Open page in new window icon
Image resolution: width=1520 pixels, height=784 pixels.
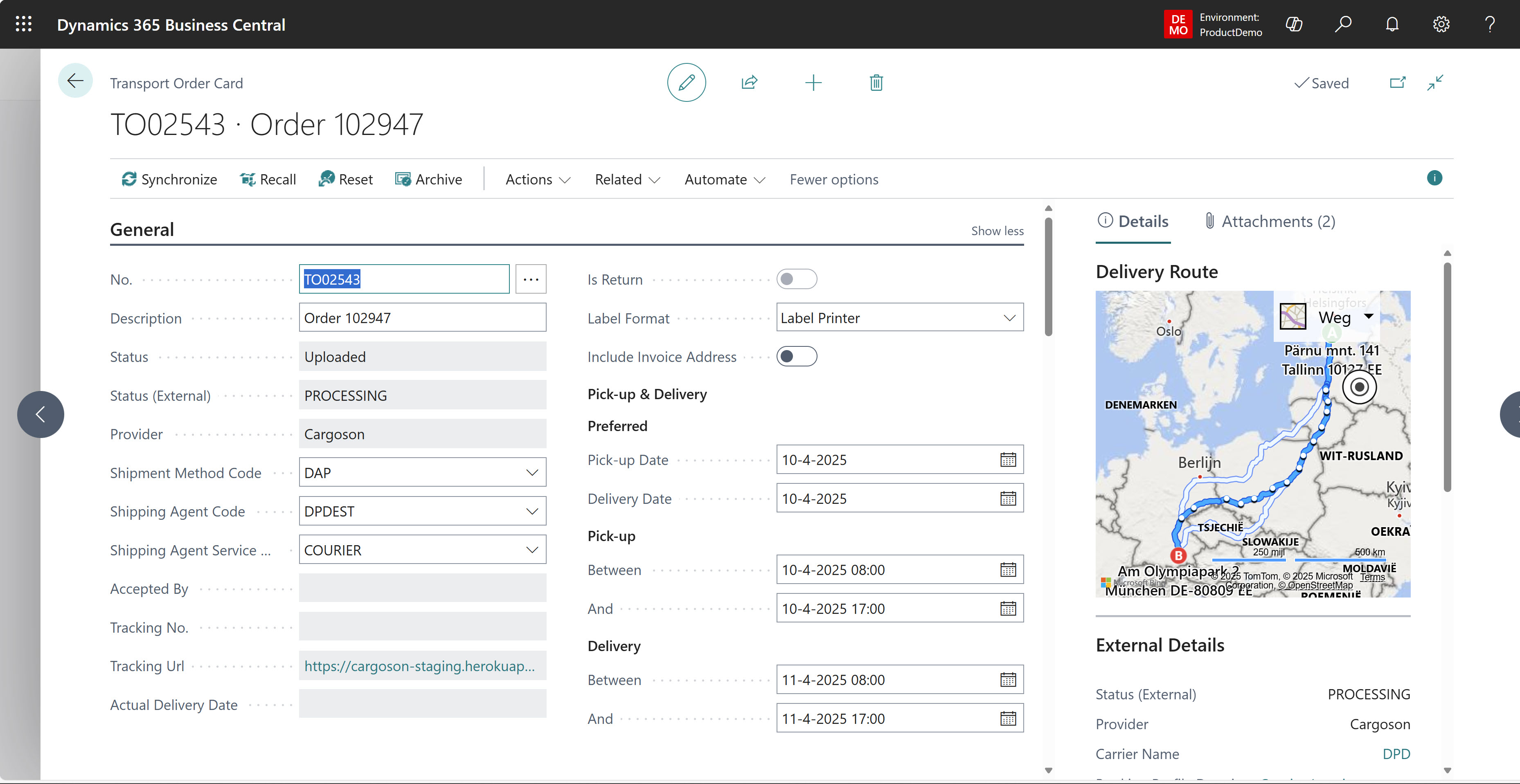1398,83
